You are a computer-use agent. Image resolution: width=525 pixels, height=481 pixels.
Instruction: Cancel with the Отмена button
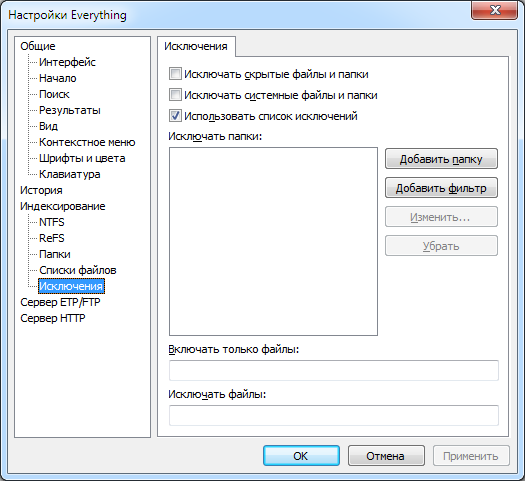(386, 456)
